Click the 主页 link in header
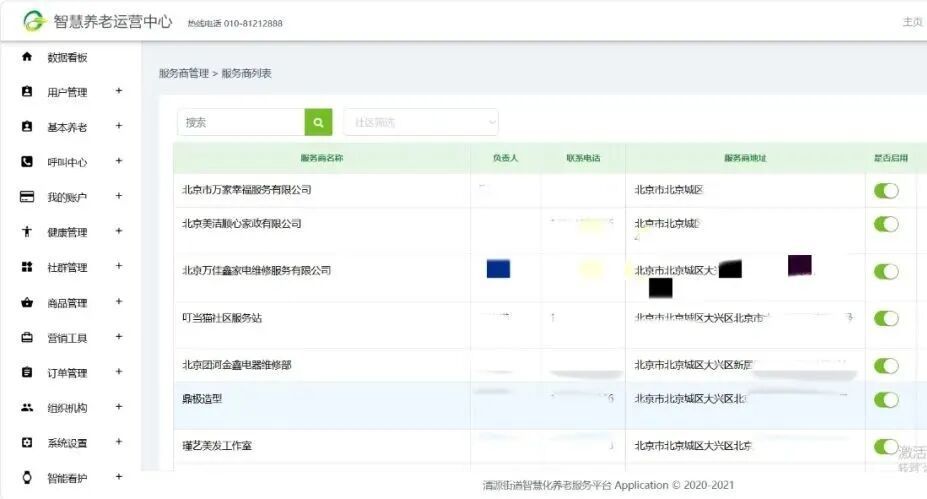The image size is (927, 499). [x=912, y=22]
